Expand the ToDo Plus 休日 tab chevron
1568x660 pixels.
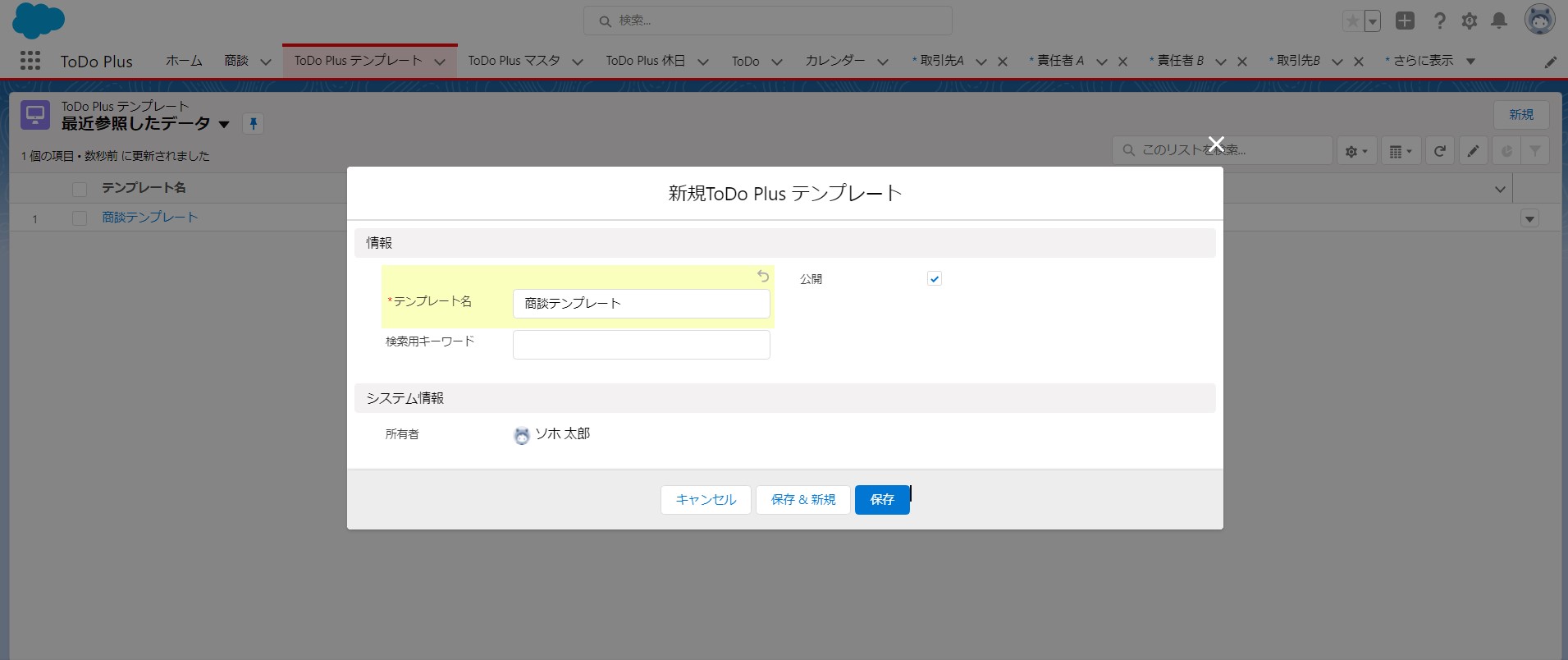pos(703,62)
